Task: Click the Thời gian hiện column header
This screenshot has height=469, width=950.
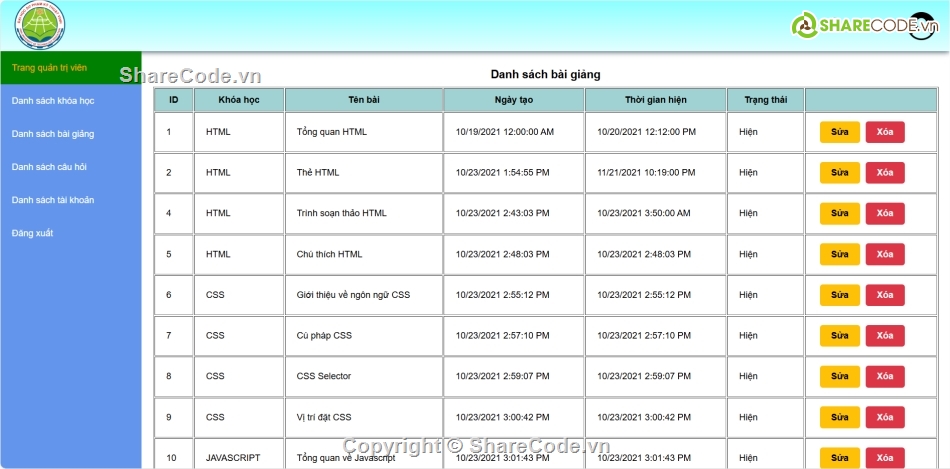Action: (656, 100)
